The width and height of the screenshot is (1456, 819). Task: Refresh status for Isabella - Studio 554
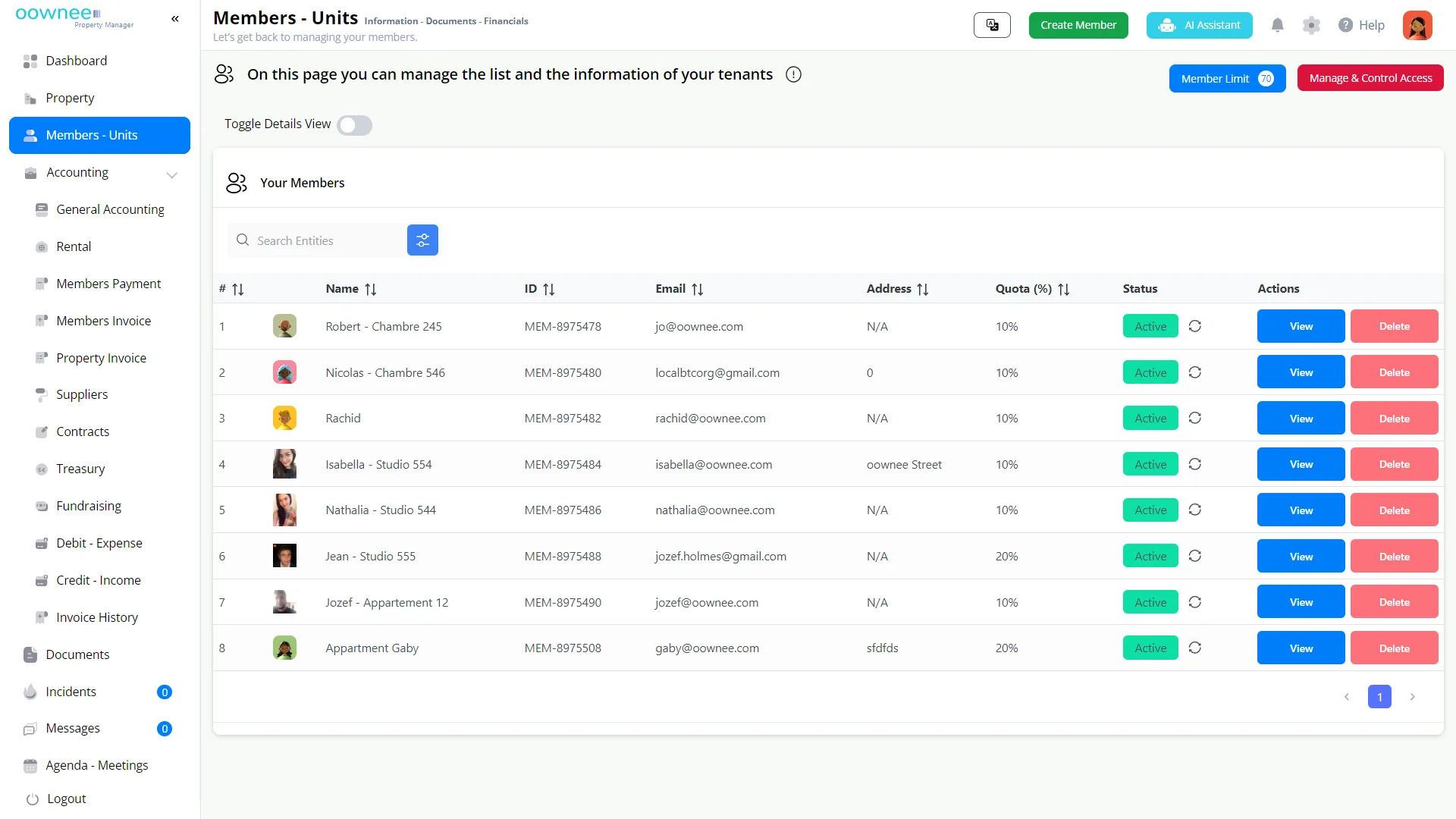coord(1195,464)
